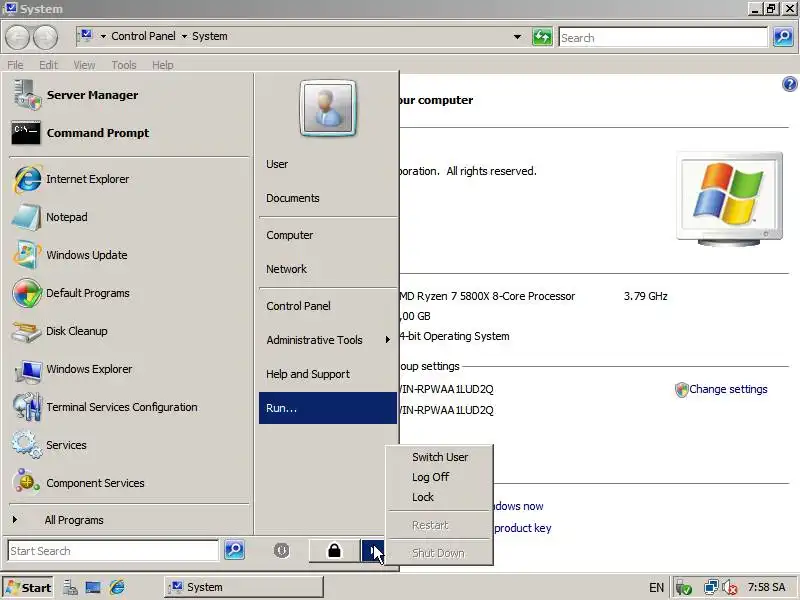Click the Server Manager quick launch icon
The height and width of the screenshot is (600, 800).
point(70,587)
